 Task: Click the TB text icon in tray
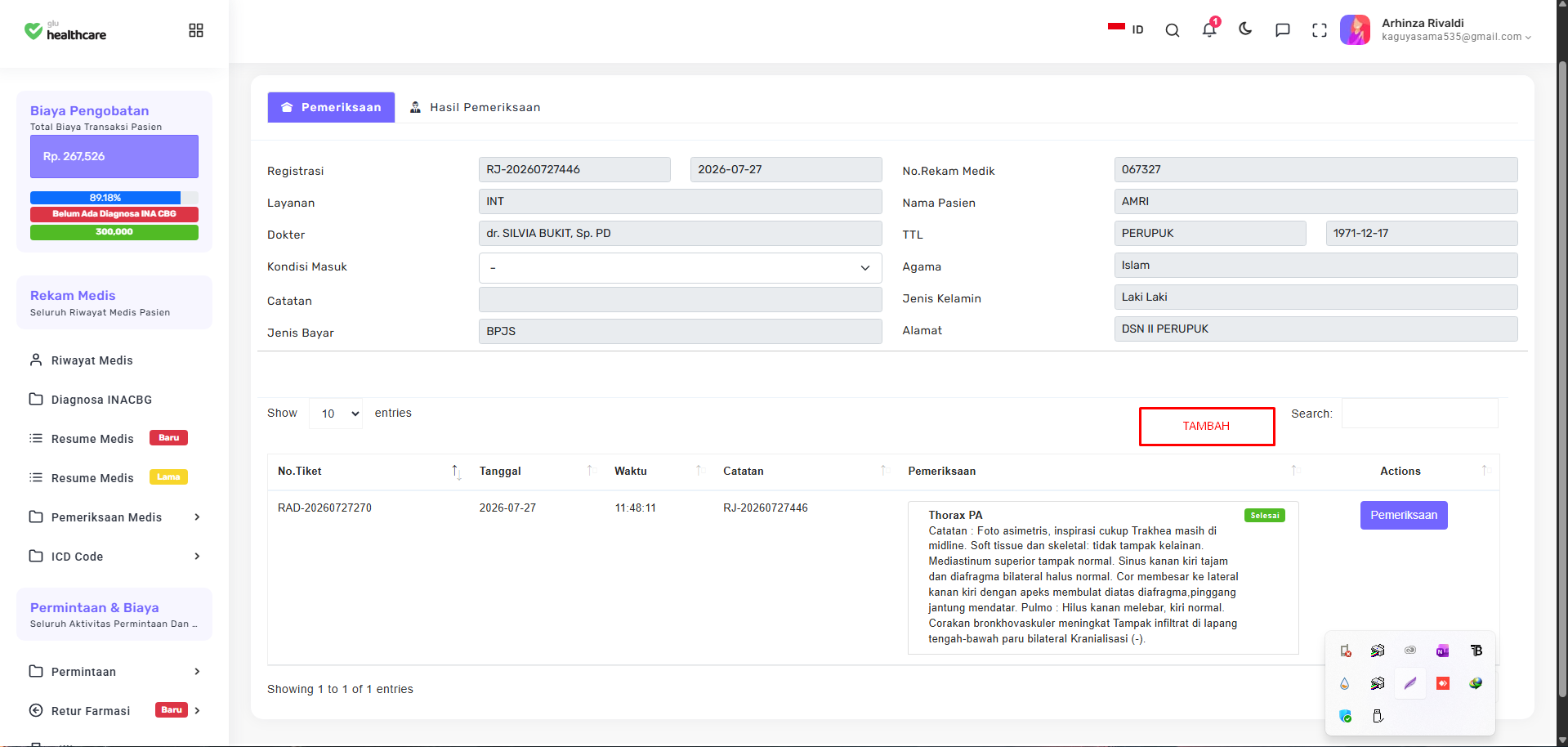[1476, 651]
